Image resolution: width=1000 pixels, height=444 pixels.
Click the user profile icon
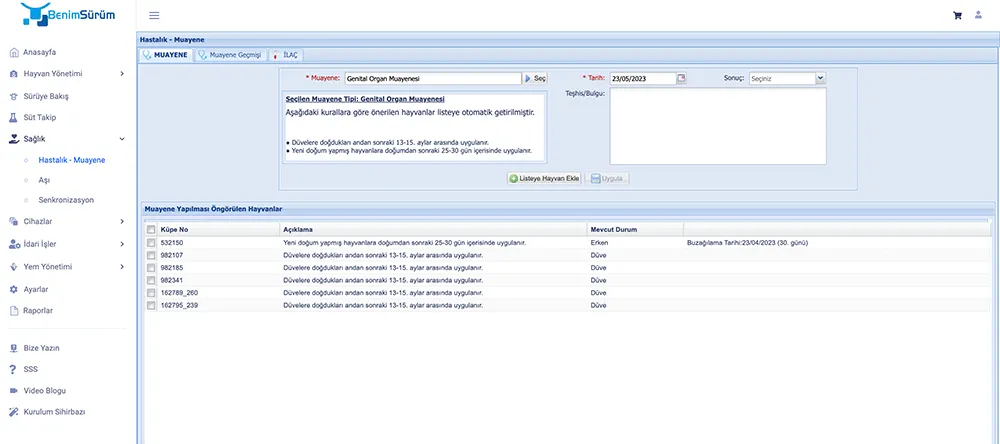(978, 15)
